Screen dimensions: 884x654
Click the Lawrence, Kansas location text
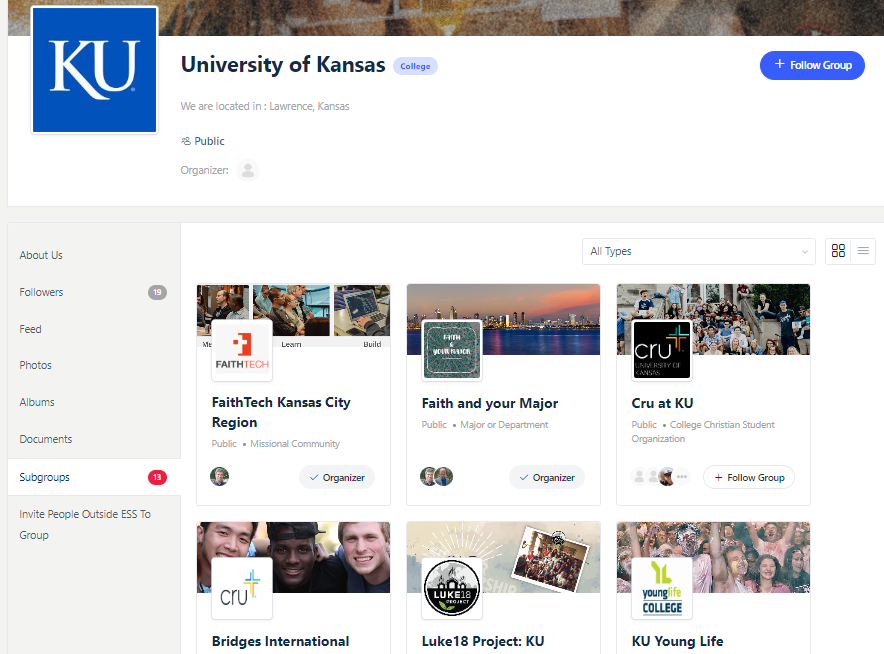point(309,106)
